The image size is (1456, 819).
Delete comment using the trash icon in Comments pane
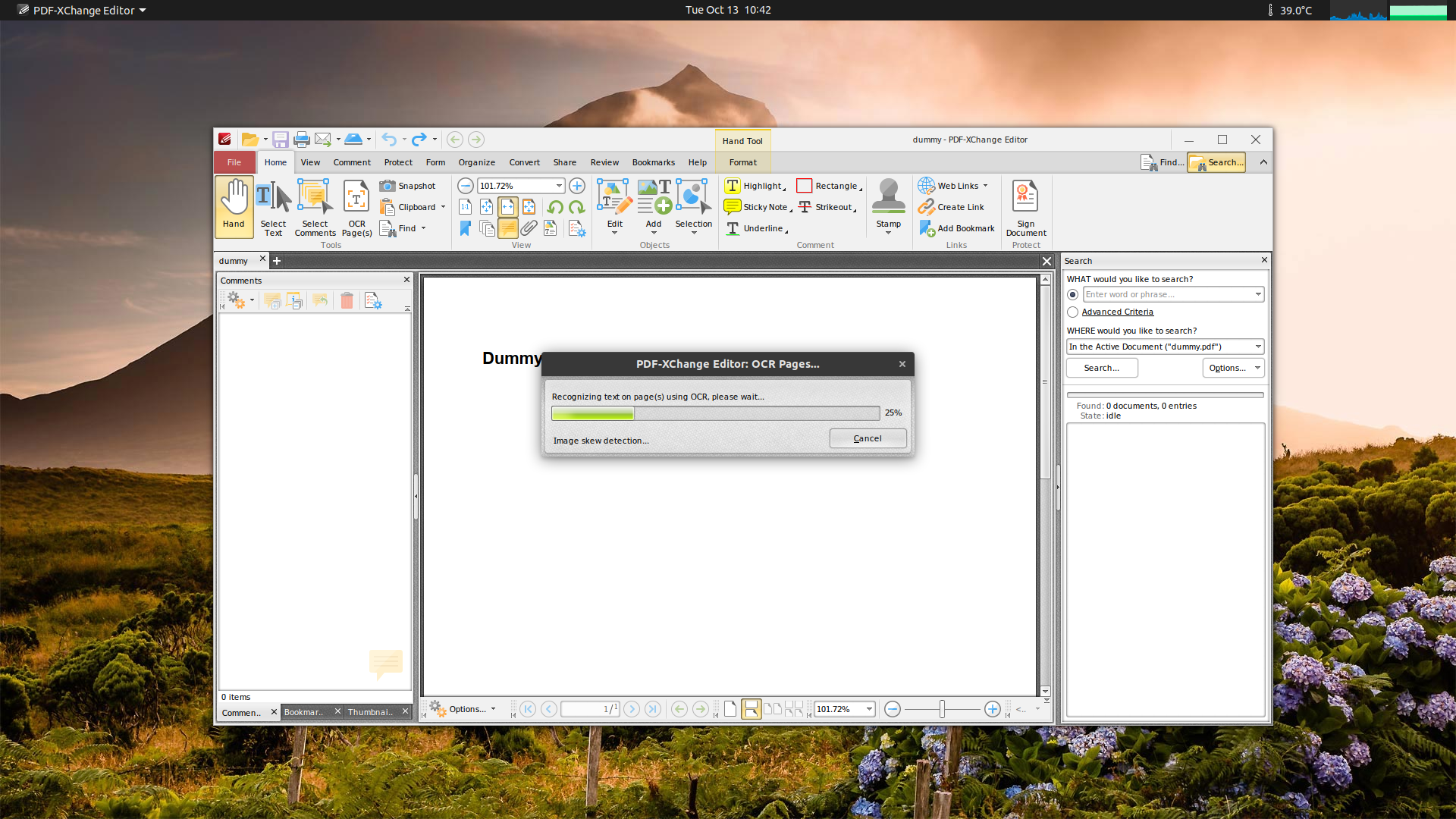pyautogui.click(x=347, y=301)
